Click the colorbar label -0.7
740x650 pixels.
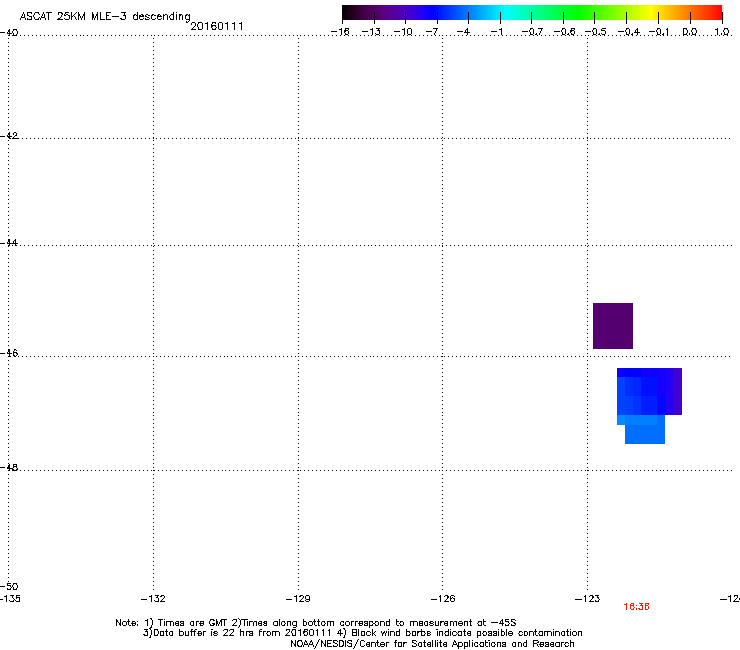click(532, 32)
